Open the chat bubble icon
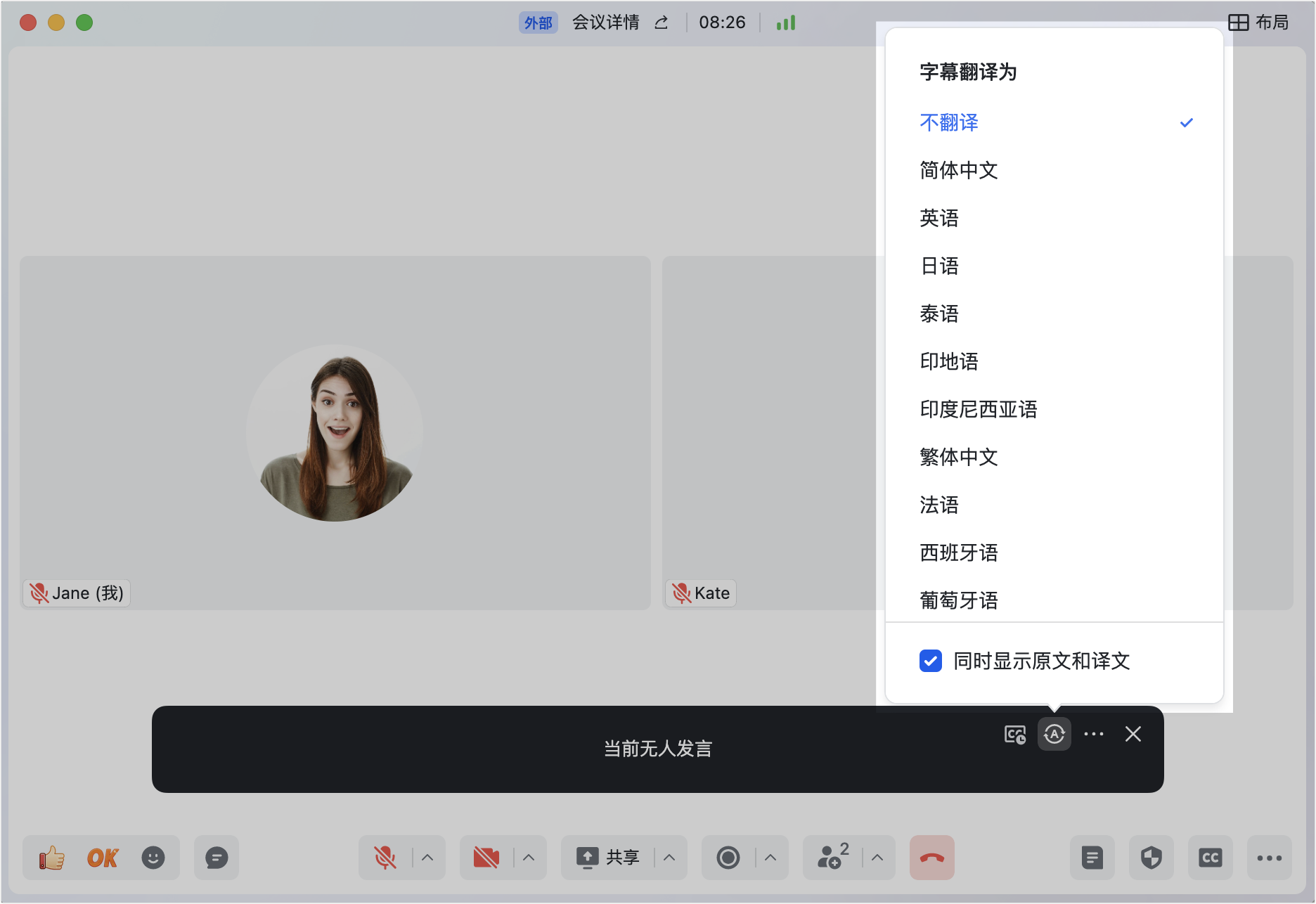This screenshot has height=904, width=1316. [217, 858]
